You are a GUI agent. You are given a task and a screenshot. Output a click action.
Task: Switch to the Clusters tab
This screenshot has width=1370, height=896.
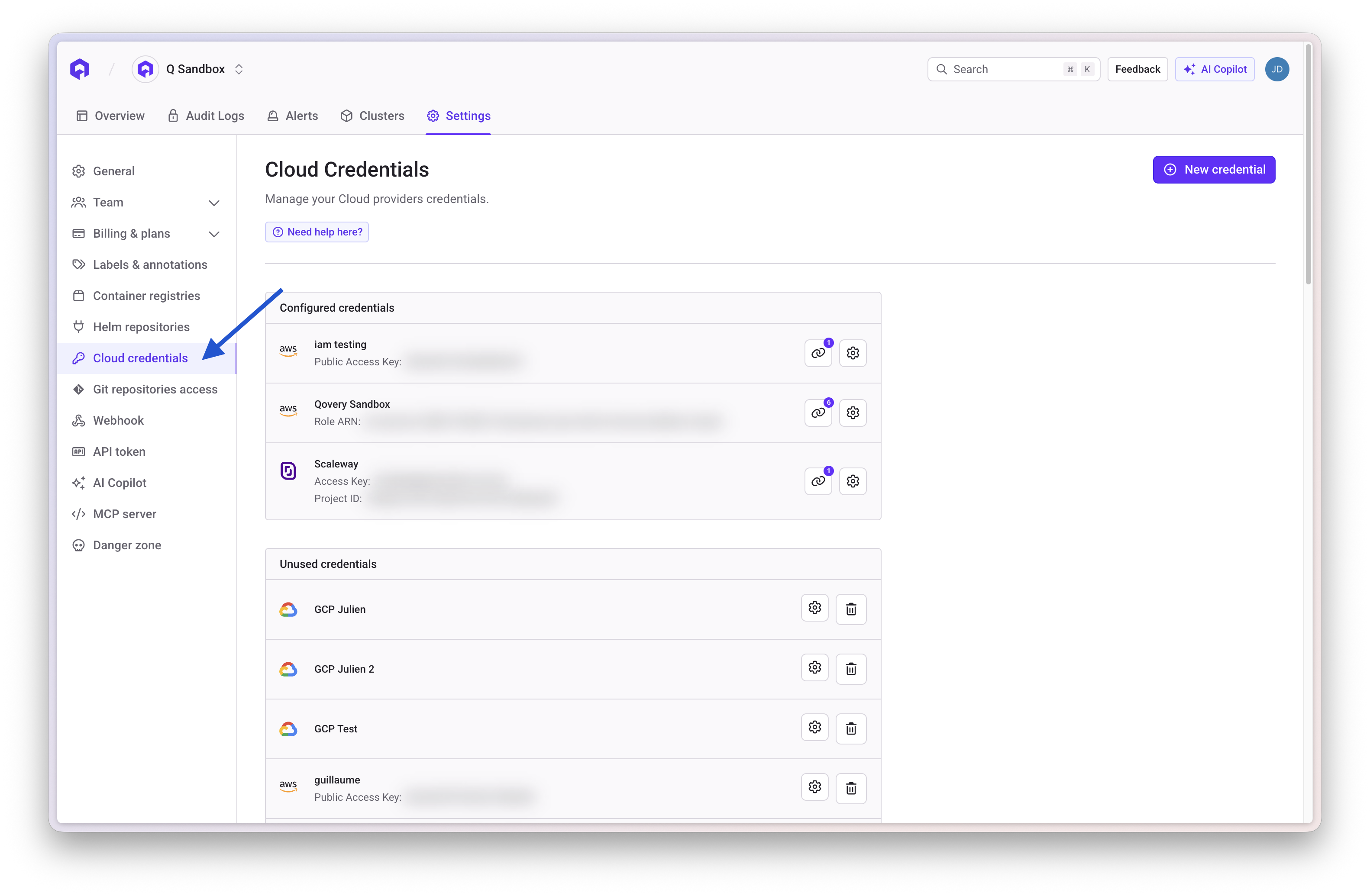[372, 116]
